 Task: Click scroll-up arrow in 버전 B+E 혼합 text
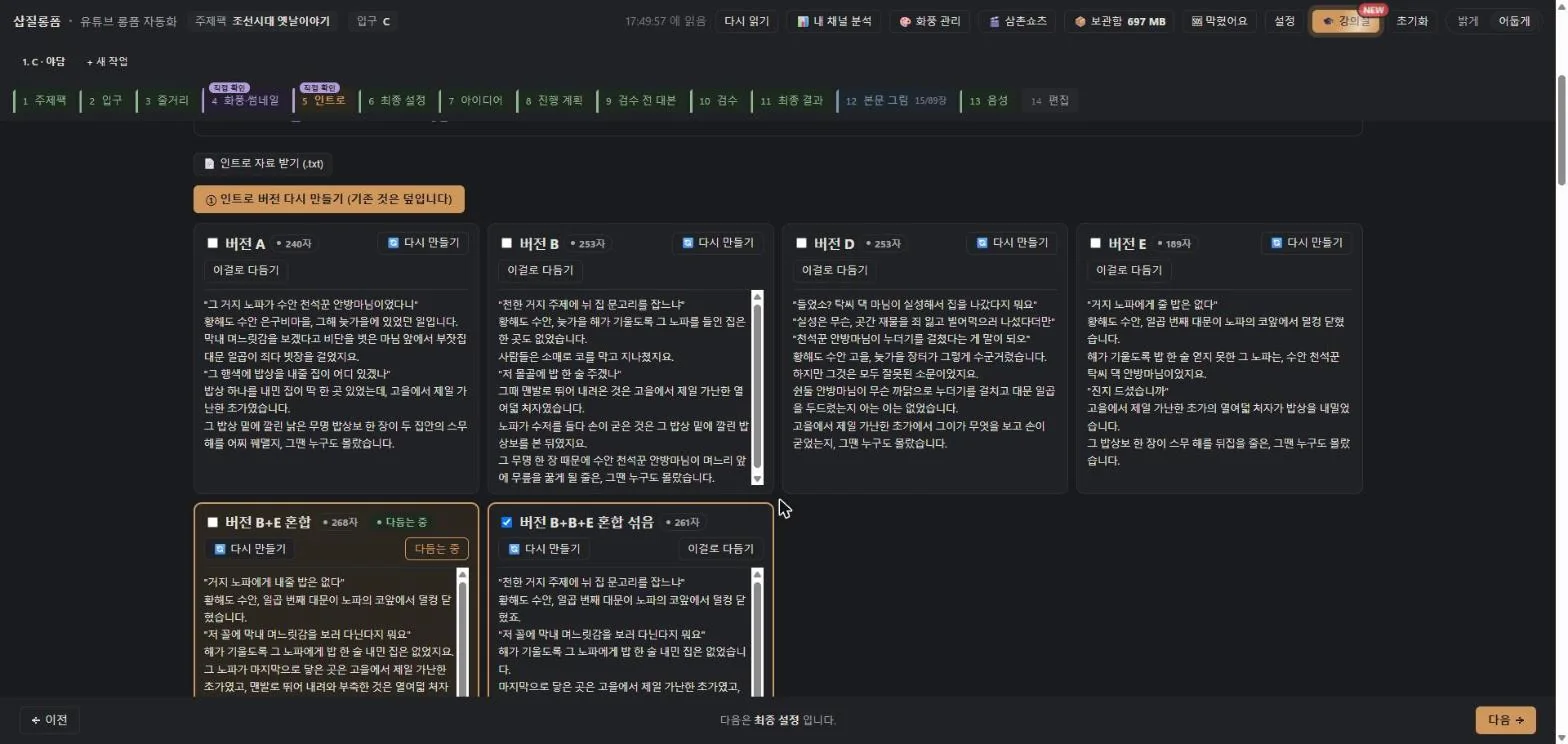(x=462, y=574)
